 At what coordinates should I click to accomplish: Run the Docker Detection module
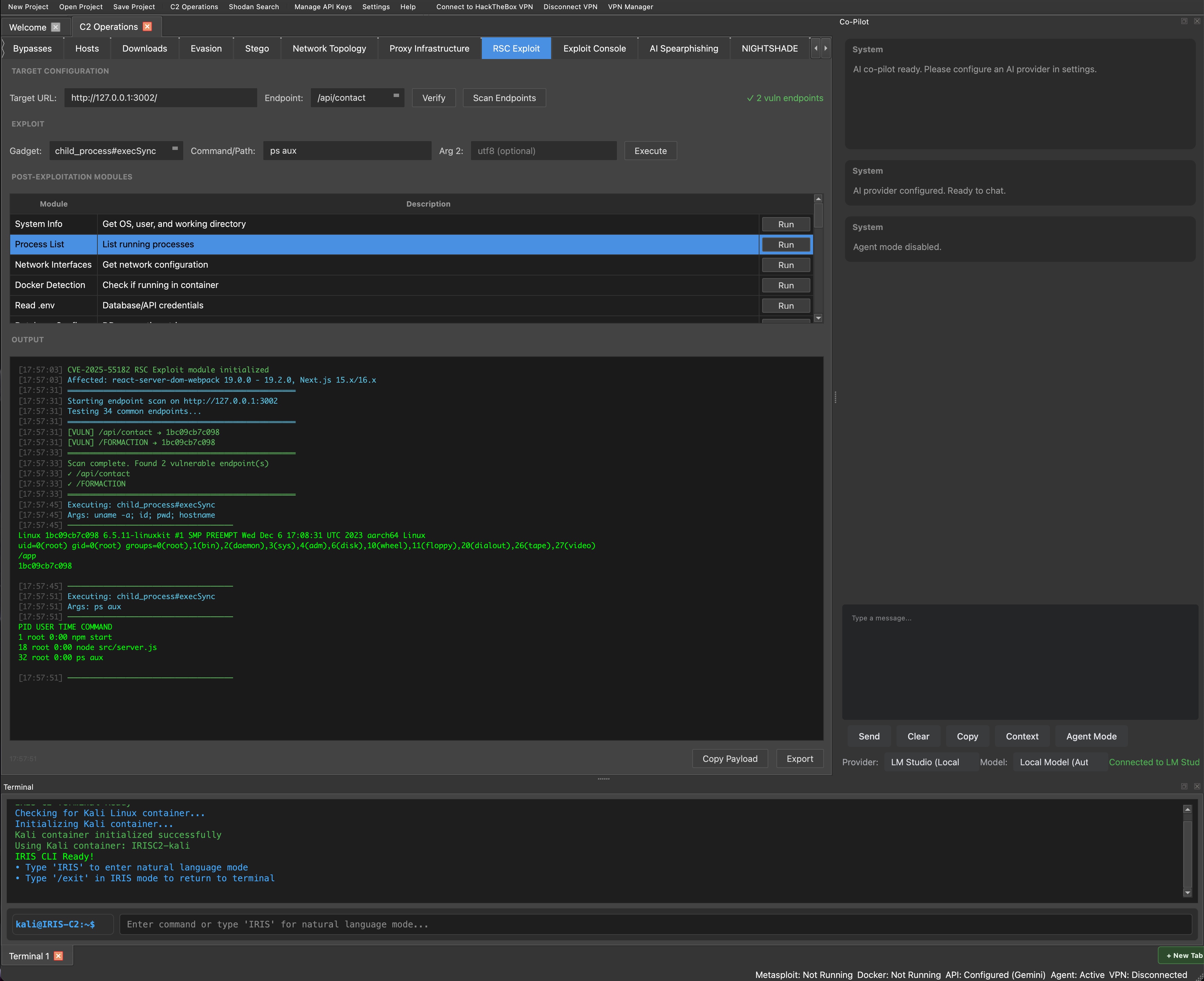(x=786, y=285)
